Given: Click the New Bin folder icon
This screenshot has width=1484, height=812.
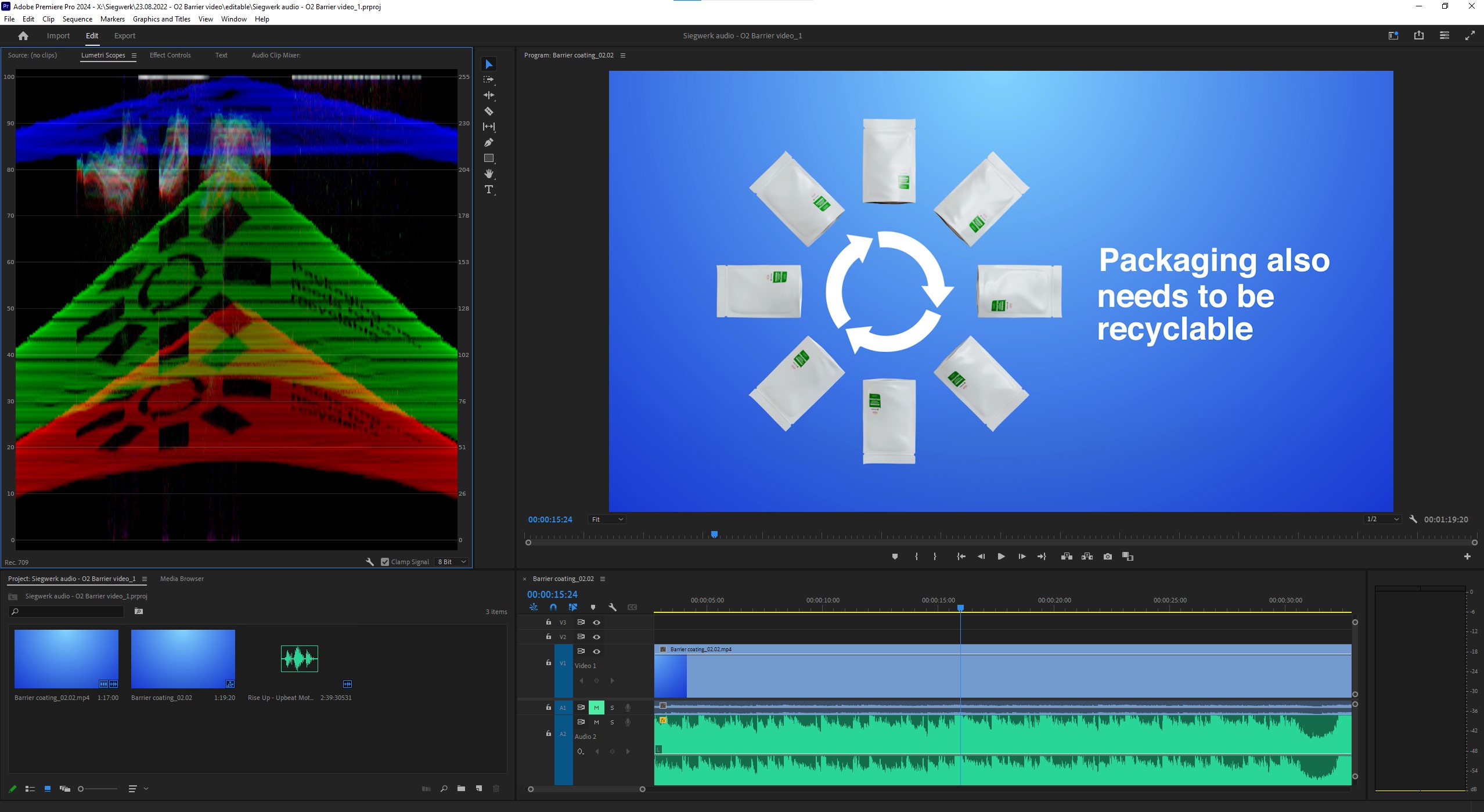Looking at the screenshot, I should (x=461, y=788).
